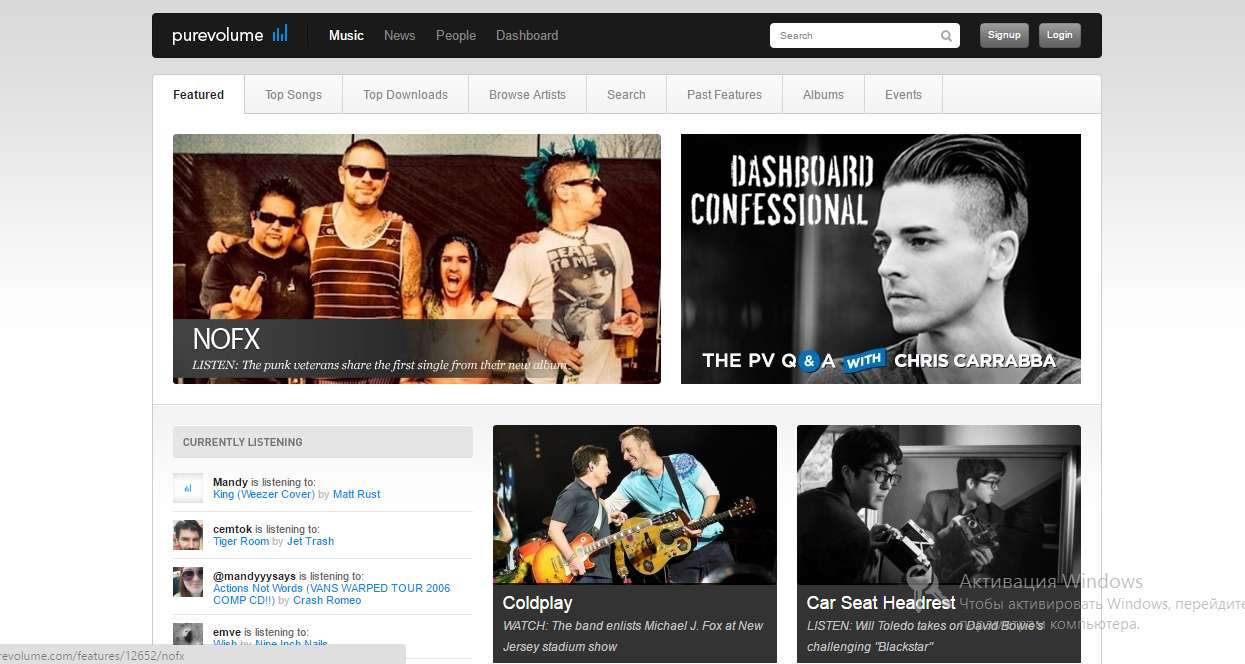
Task: Open the People navigation link
Action: coord(455,35)
